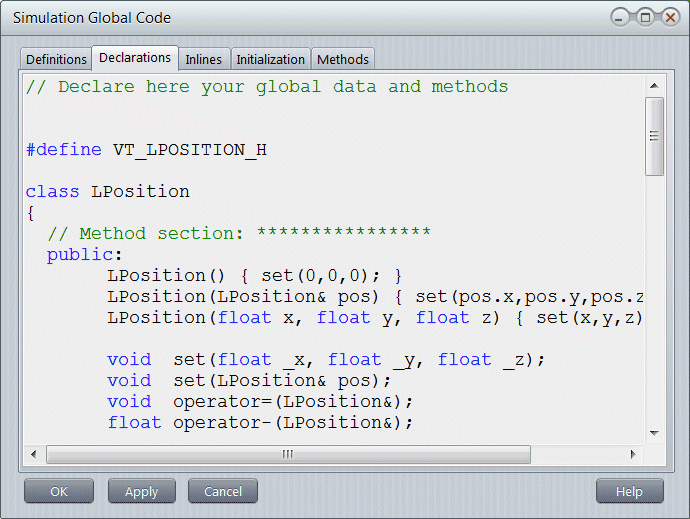Open the Inlines tab
Image resolution: width=690 pixels, height=519 pixels.
tap(204, 60)
